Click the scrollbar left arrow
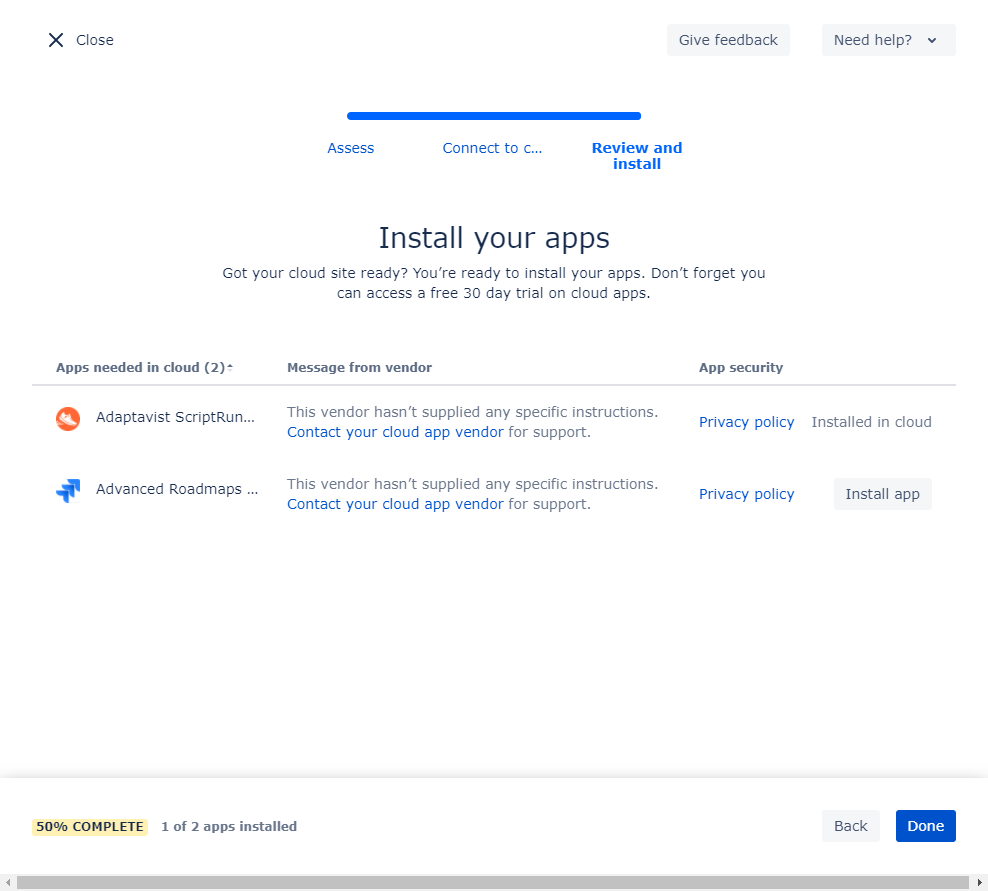 (8, 882)
